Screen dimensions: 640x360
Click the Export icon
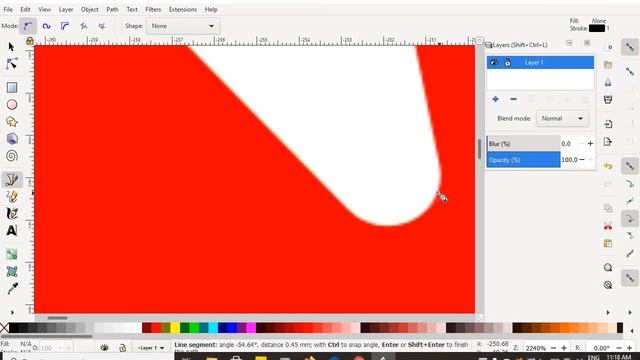click(608, 142)
